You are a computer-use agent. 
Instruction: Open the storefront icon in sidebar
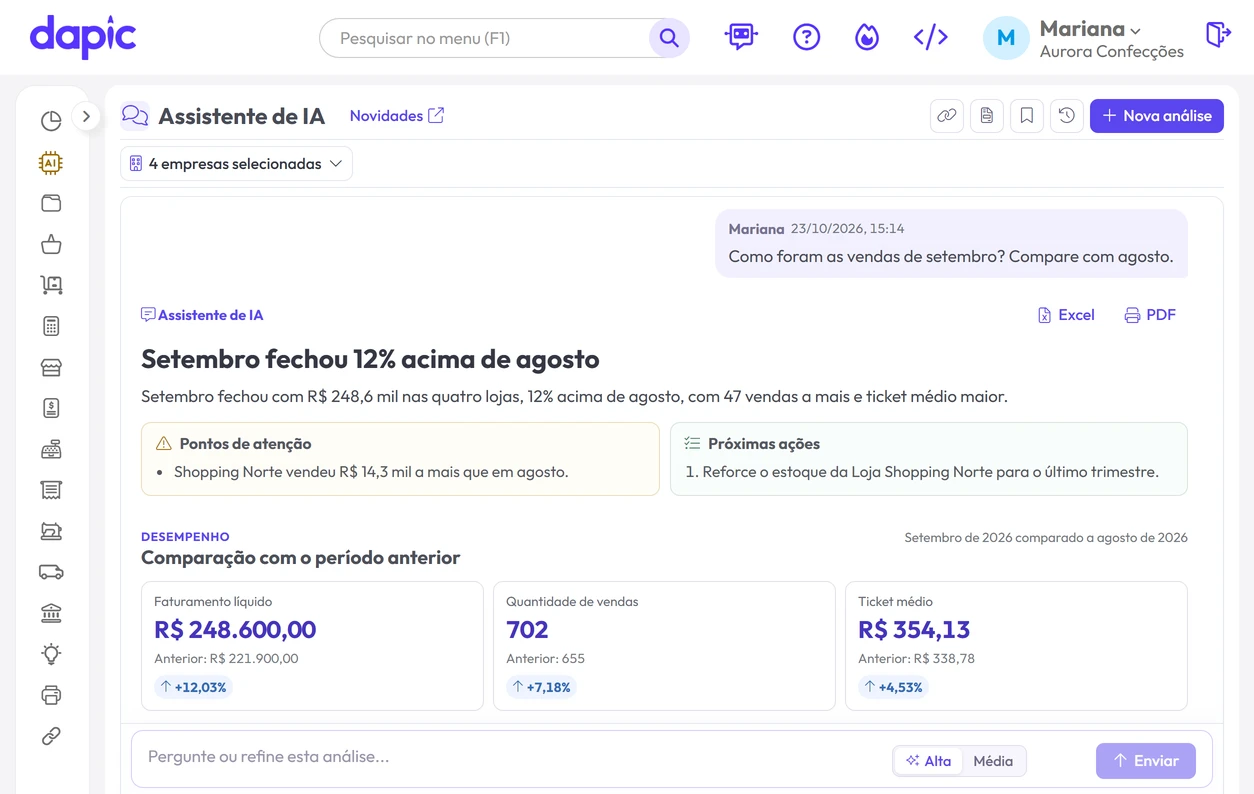point(51,367)
